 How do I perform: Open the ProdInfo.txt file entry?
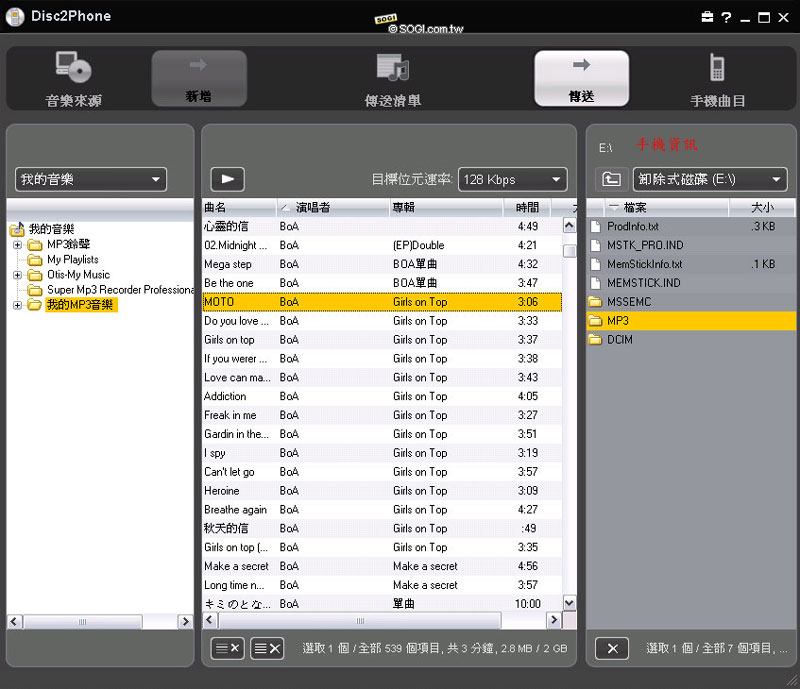coord(691,227)
